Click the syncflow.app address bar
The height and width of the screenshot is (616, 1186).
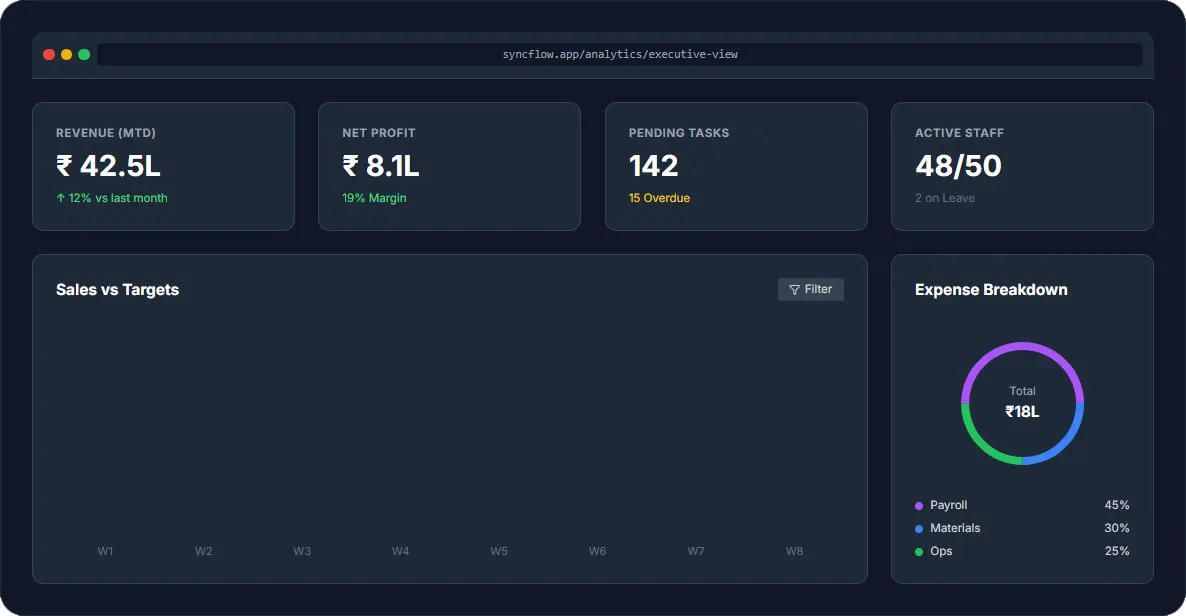[x=620, y=55]
